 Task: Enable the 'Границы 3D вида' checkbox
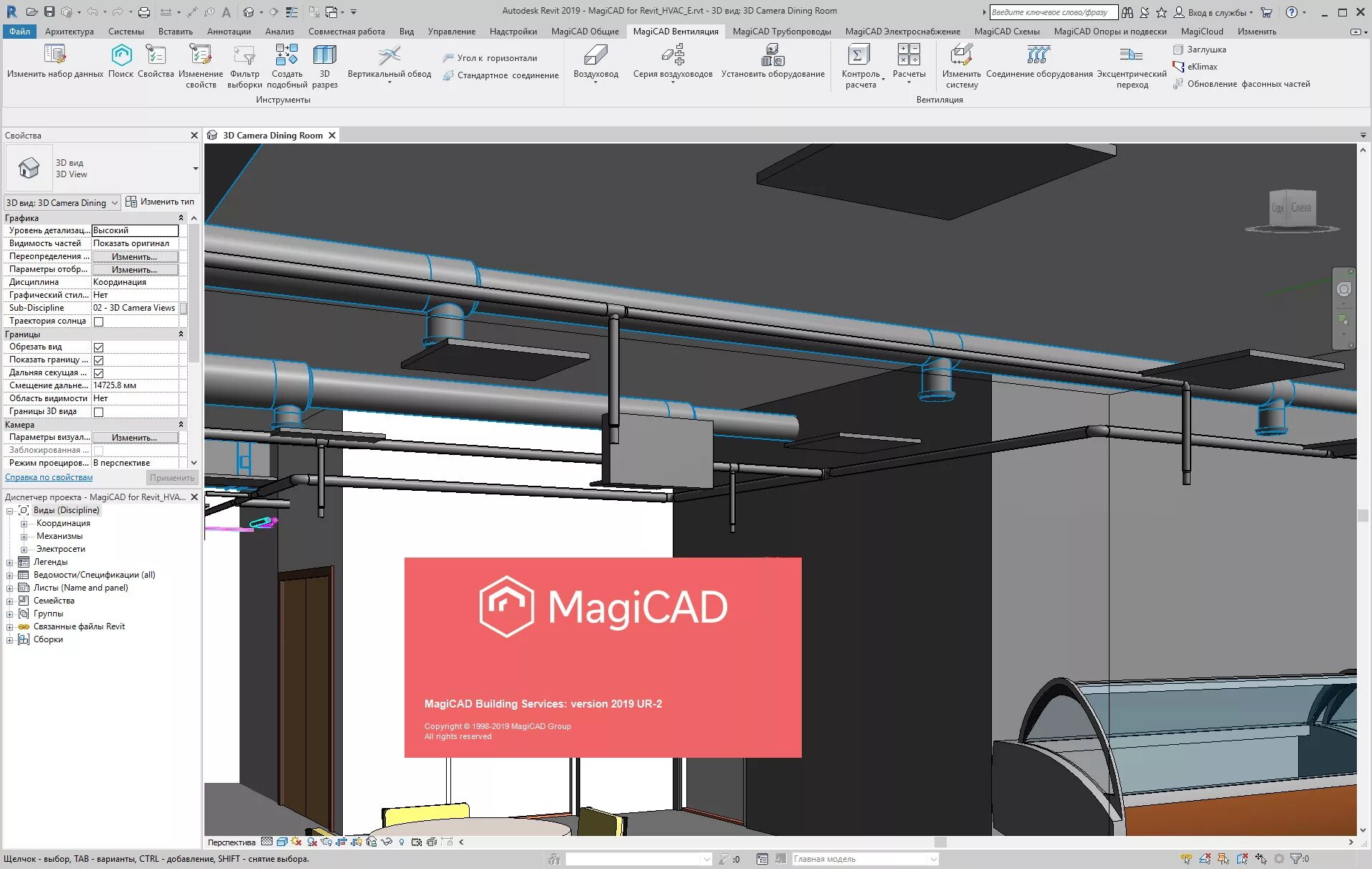click(x=99, y=412)
